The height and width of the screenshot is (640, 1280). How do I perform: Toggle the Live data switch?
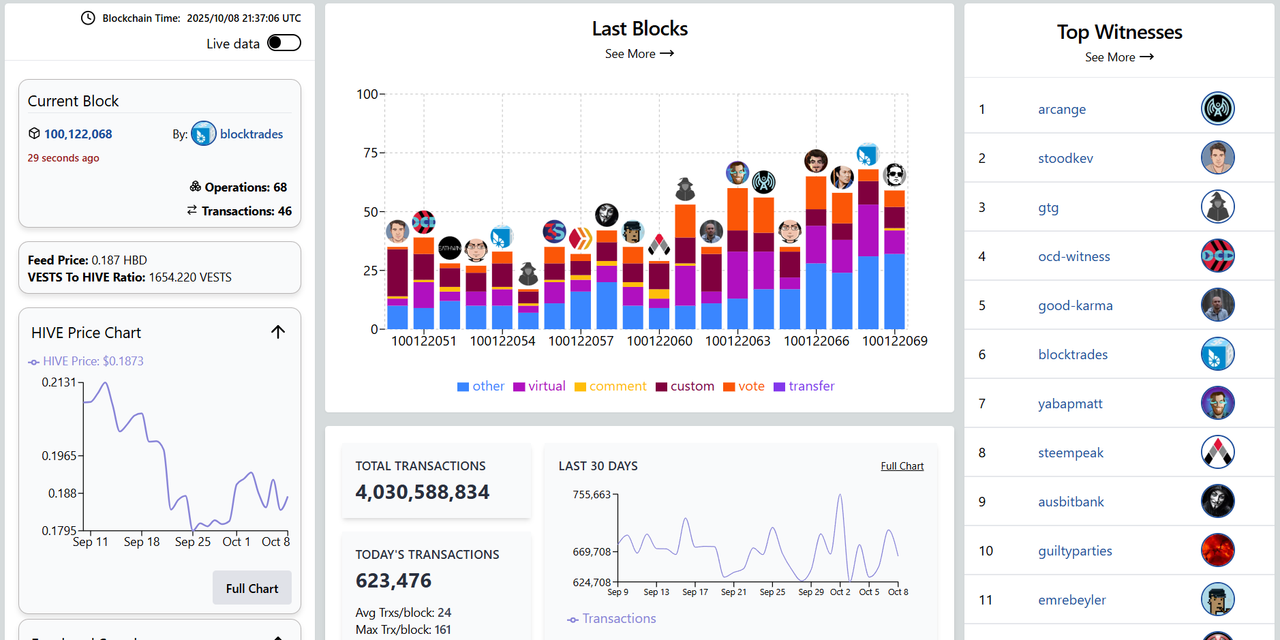click(x=284, y=43)
